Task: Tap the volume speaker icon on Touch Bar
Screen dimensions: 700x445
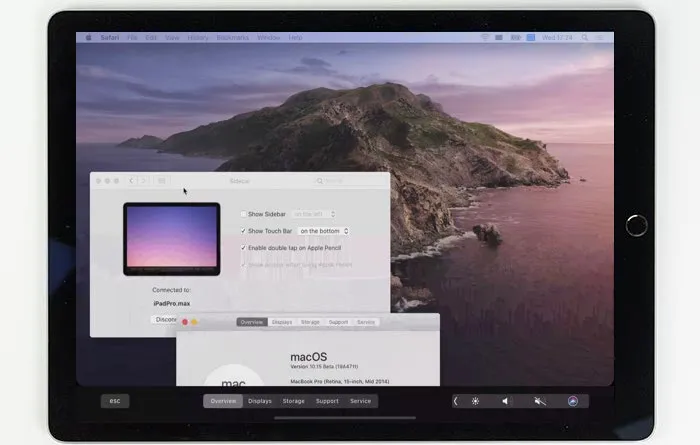Action: coord(505,401)
